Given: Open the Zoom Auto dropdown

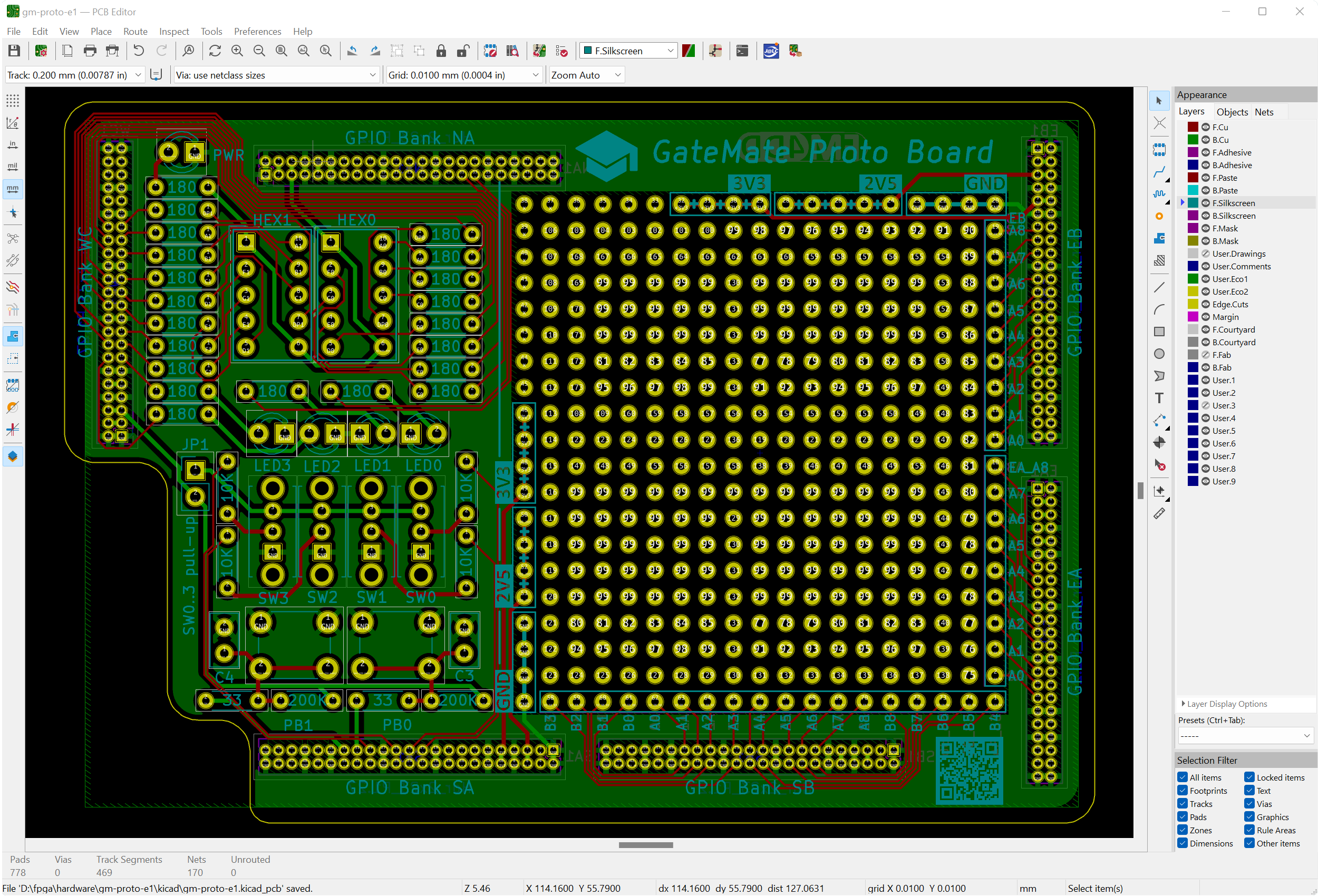Looking at the screenshot, I should 586,75.
